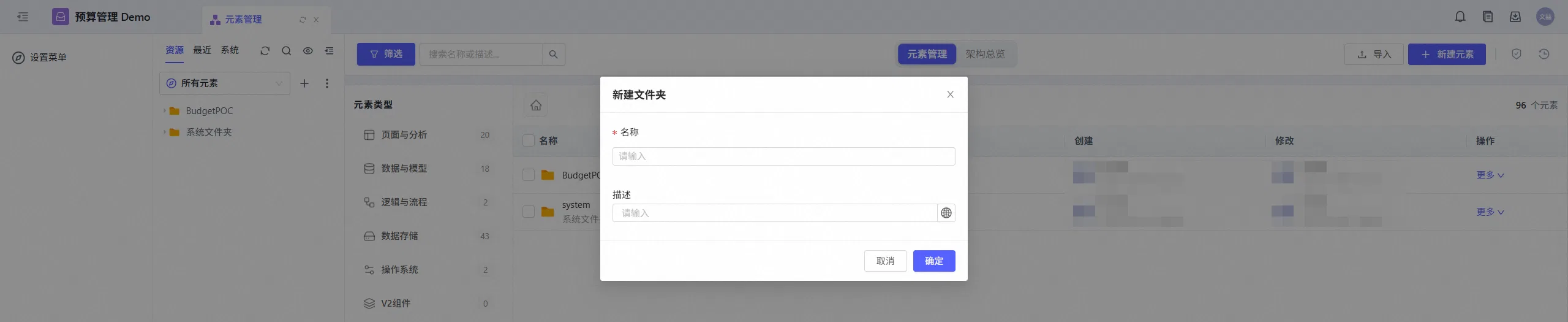
Task: Add new item with plus icon
Action: click(304, 83)
